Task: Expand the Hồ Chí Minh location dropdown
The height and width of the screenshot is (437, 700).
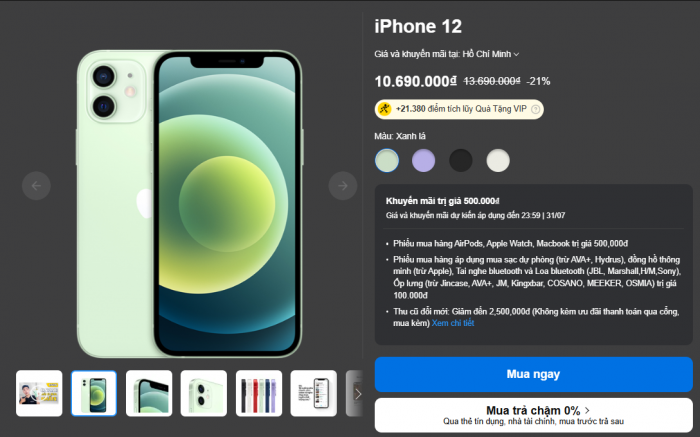Action: (x=491, y=54)
